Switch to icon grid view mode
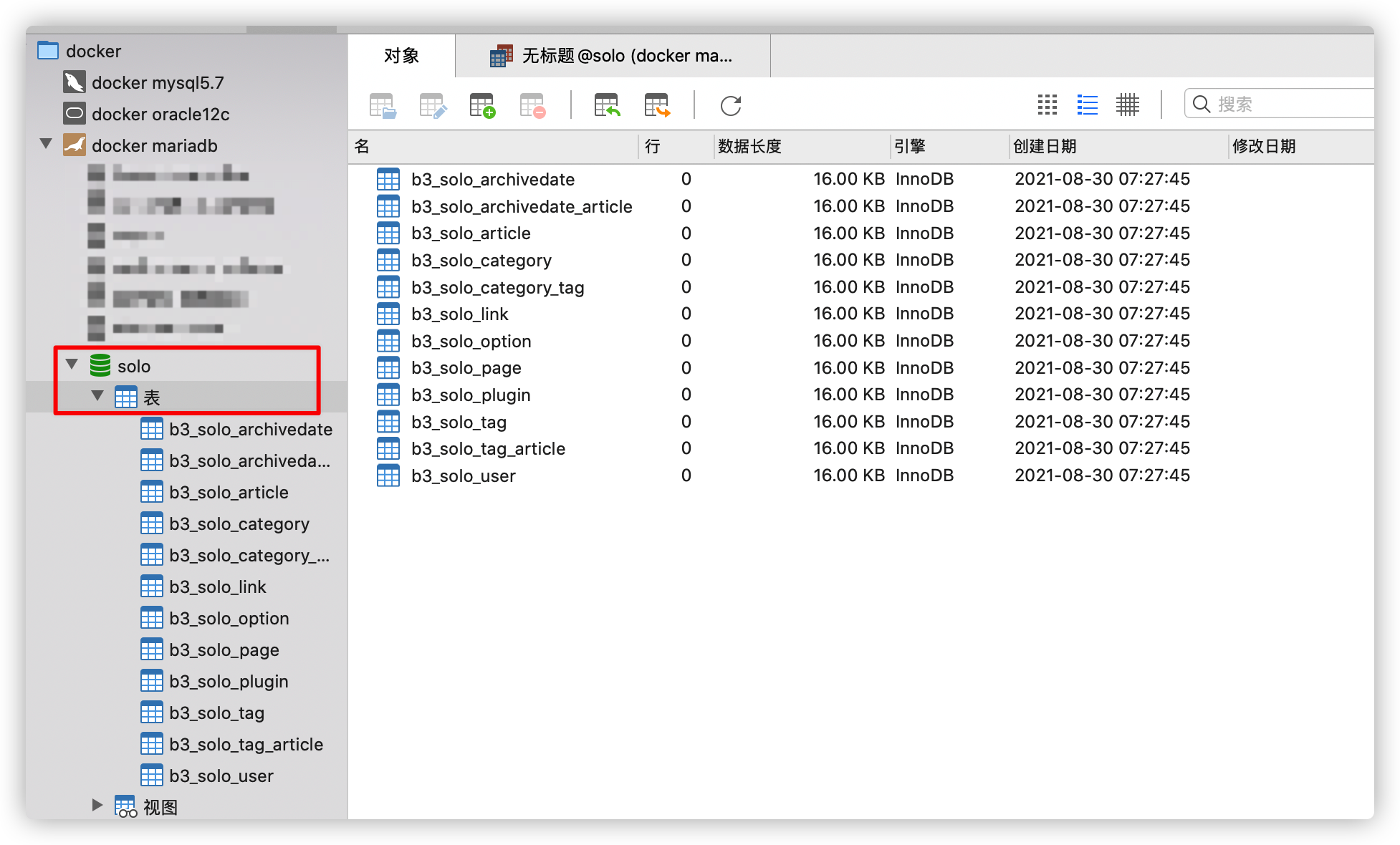 (1047, 105)
